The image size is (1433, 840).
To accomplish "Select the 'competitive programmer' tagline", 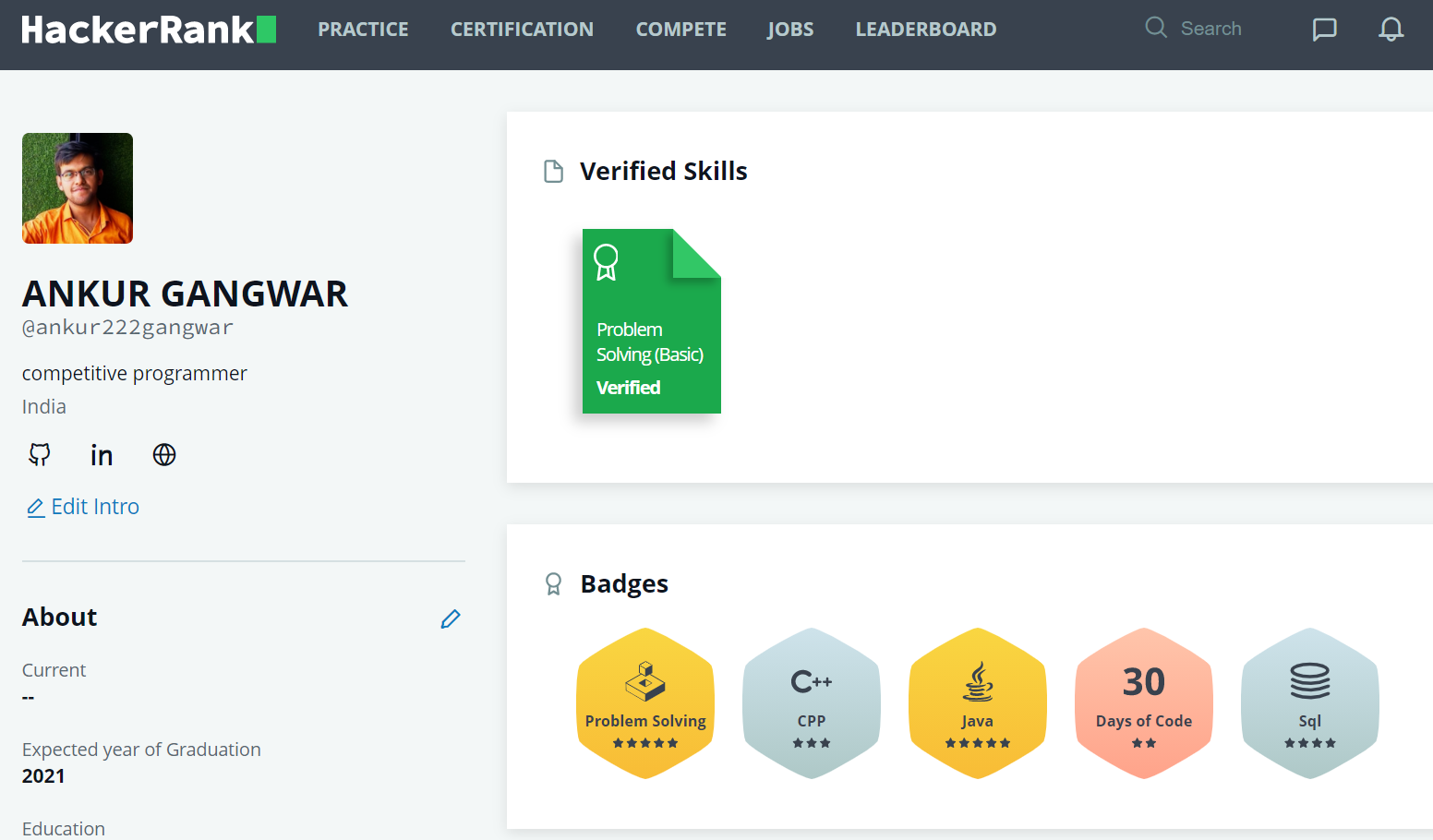I will [x=135, y=374].
